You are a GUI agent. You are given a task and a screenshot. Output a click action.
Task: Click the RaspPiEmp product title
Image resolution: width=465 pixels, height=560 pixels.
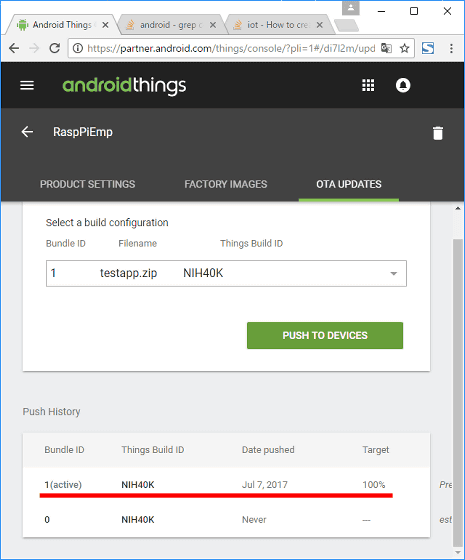click(83, 132)
